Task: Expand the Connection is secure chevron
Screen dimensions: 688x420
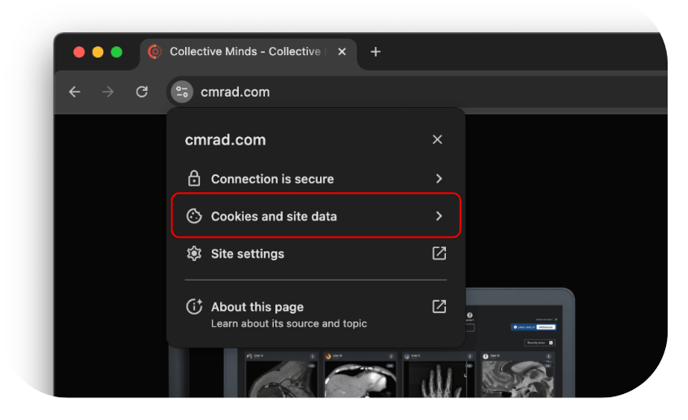Action: 439,179
